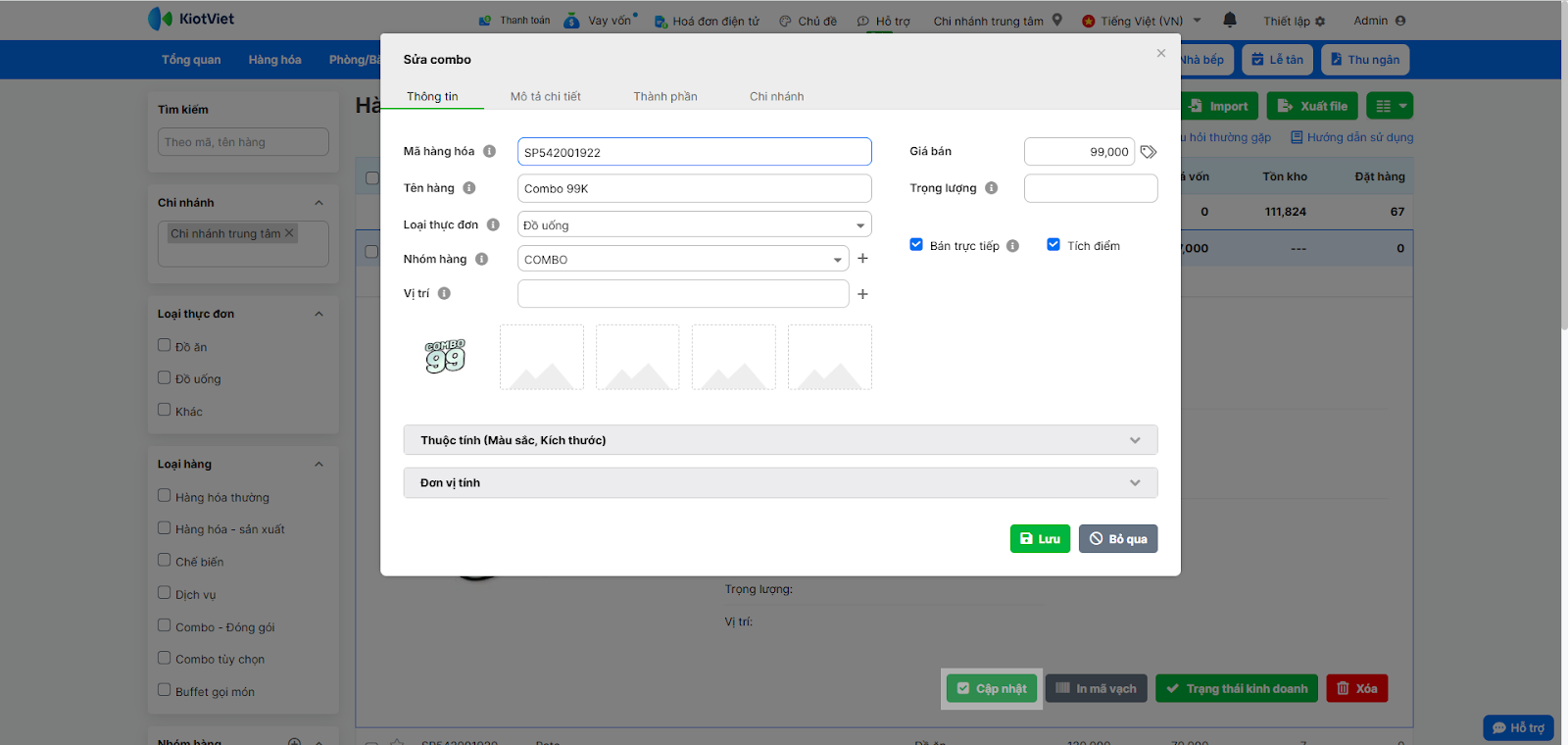The width and height of the screenshot is (1568, 745).
Task: Click the Trạng thái kinh doanh button
Action: pos(1237,688)
